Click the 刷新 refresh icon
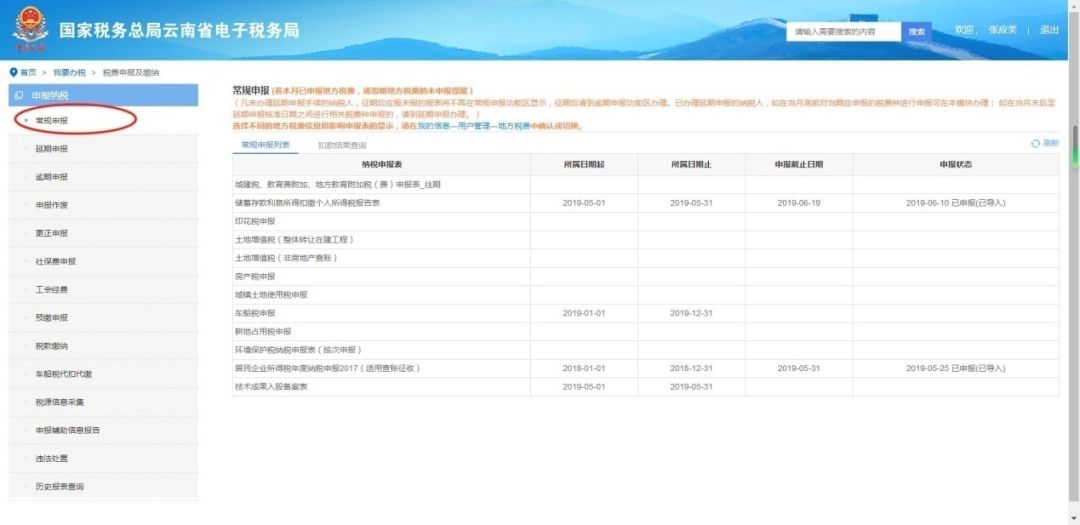The image size is (1080, 525). [x=1035, y=143]
